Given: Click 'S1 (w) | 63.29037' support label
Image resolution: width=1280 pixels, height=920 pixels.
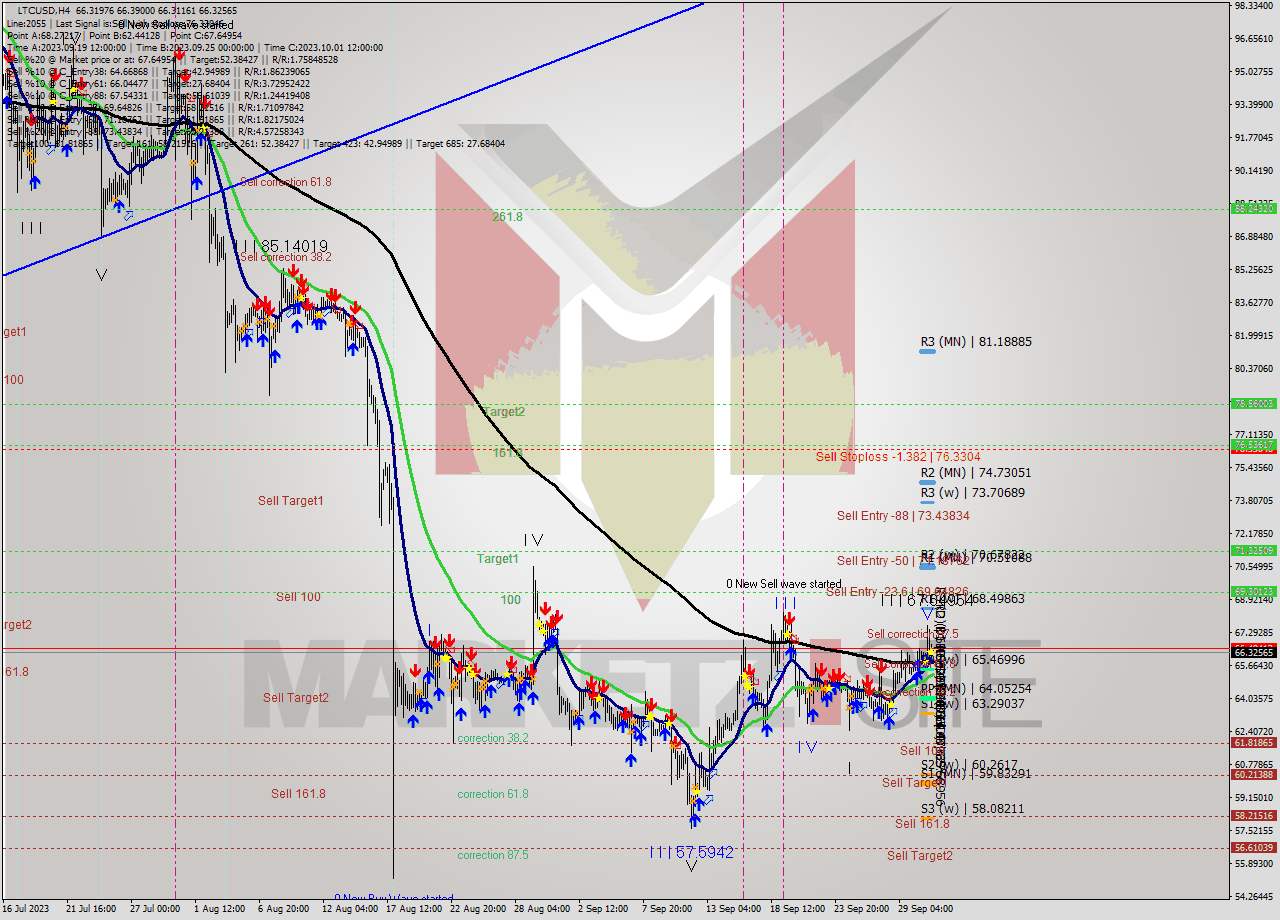Looking at the screenshot, I should coord(973,704).
